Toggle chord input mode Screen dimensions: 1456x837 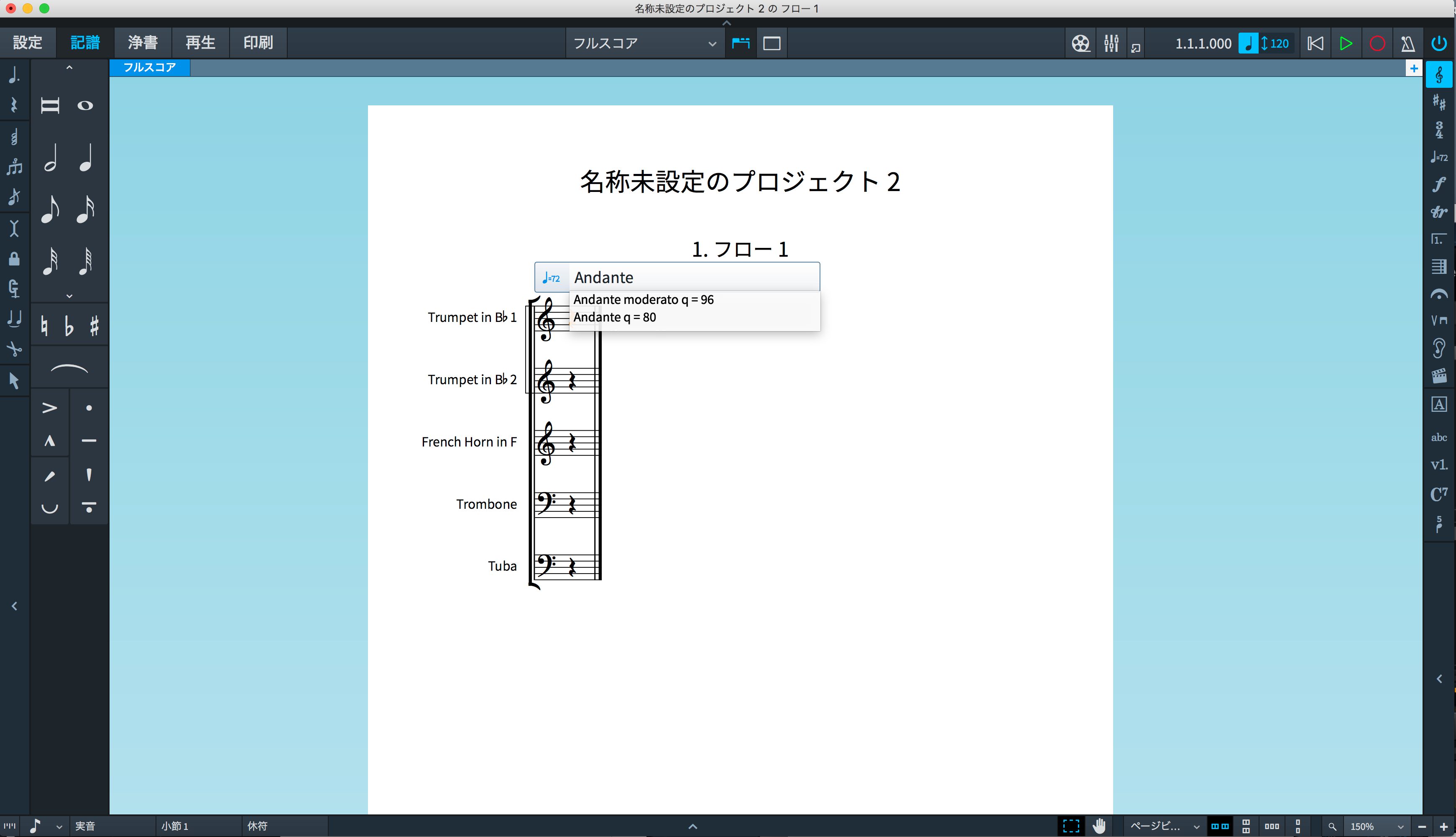(14, 137)
